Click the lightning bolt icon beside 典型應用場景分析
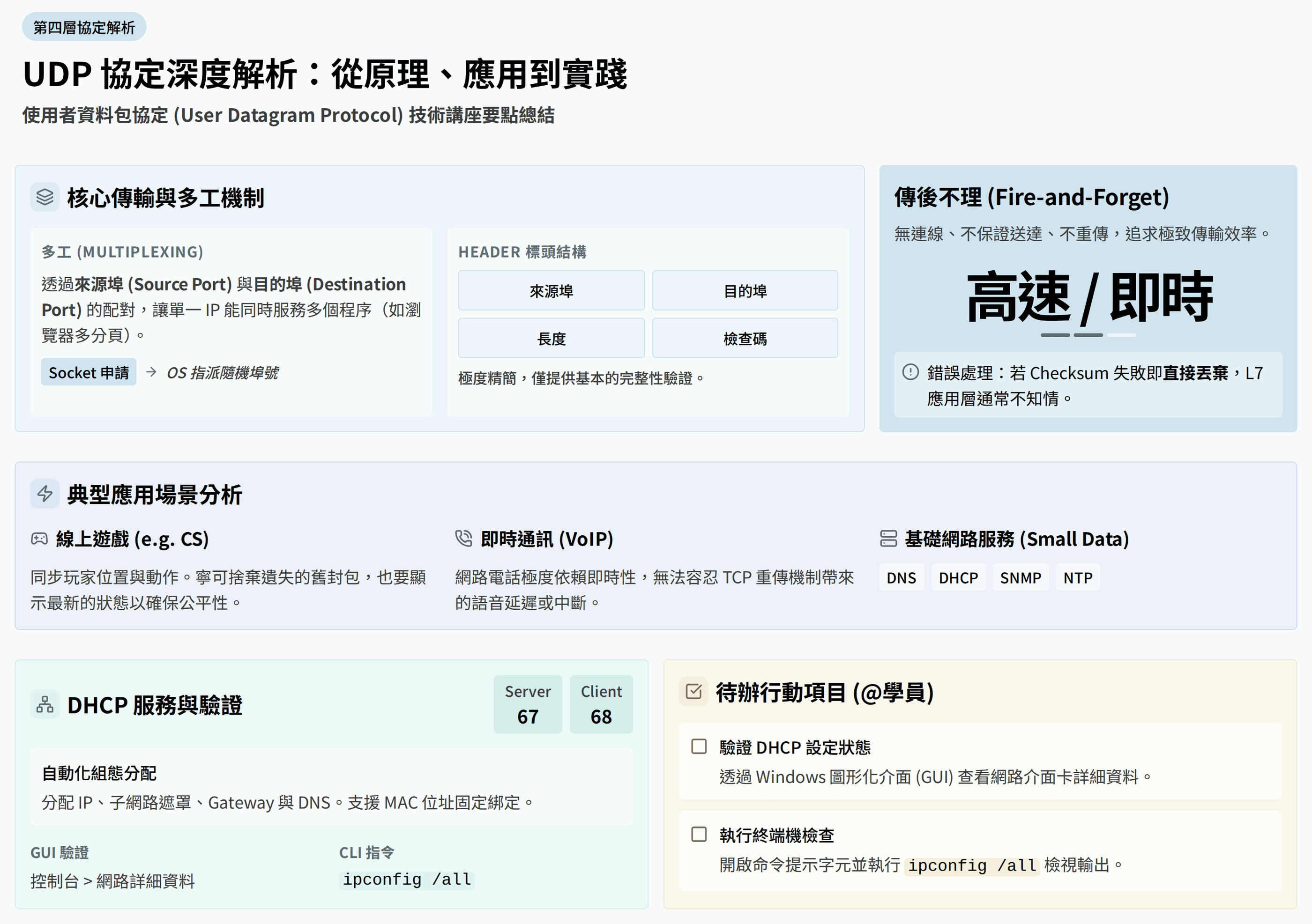The image size is (1312, 924). (x=45, y=494)
